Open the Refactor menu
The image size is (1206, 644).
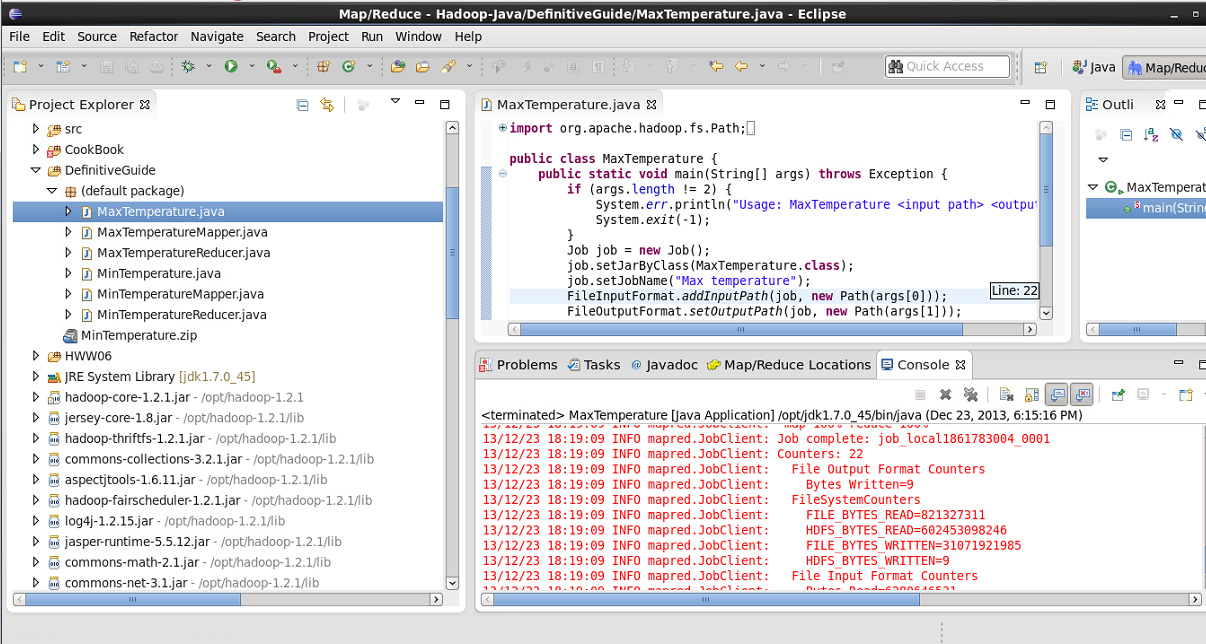(x=153, y=36)
